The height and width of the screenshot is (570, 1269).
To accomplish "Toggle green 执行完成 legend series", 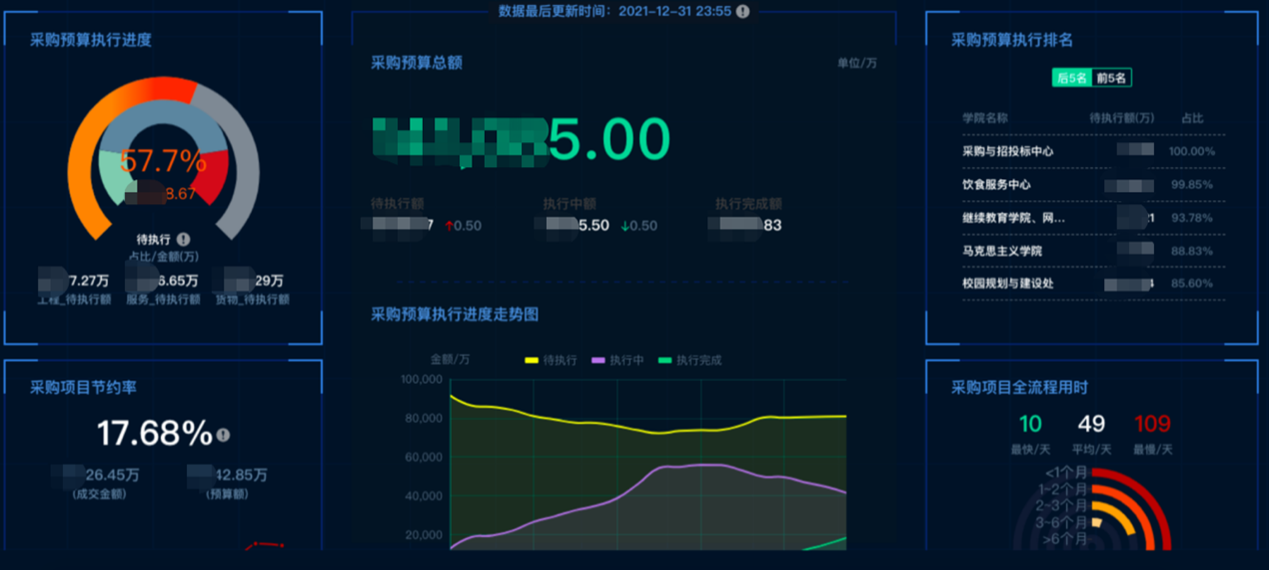I will (x=688, y=360).
